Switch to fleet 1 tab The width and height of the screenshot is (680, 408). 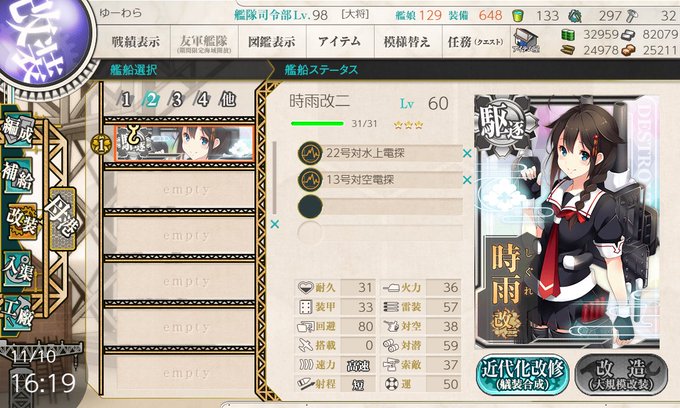click(126, 100)
